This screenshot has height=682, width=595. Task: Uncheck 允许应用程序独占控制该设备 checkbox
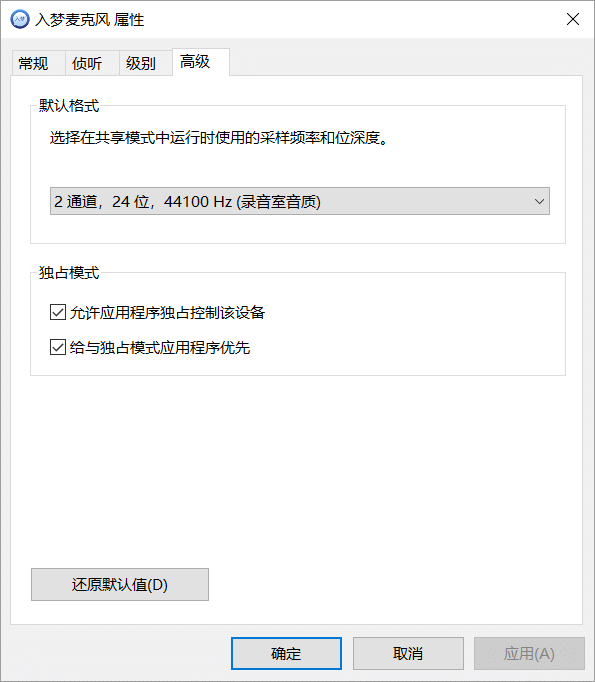[x=58, y=312]
